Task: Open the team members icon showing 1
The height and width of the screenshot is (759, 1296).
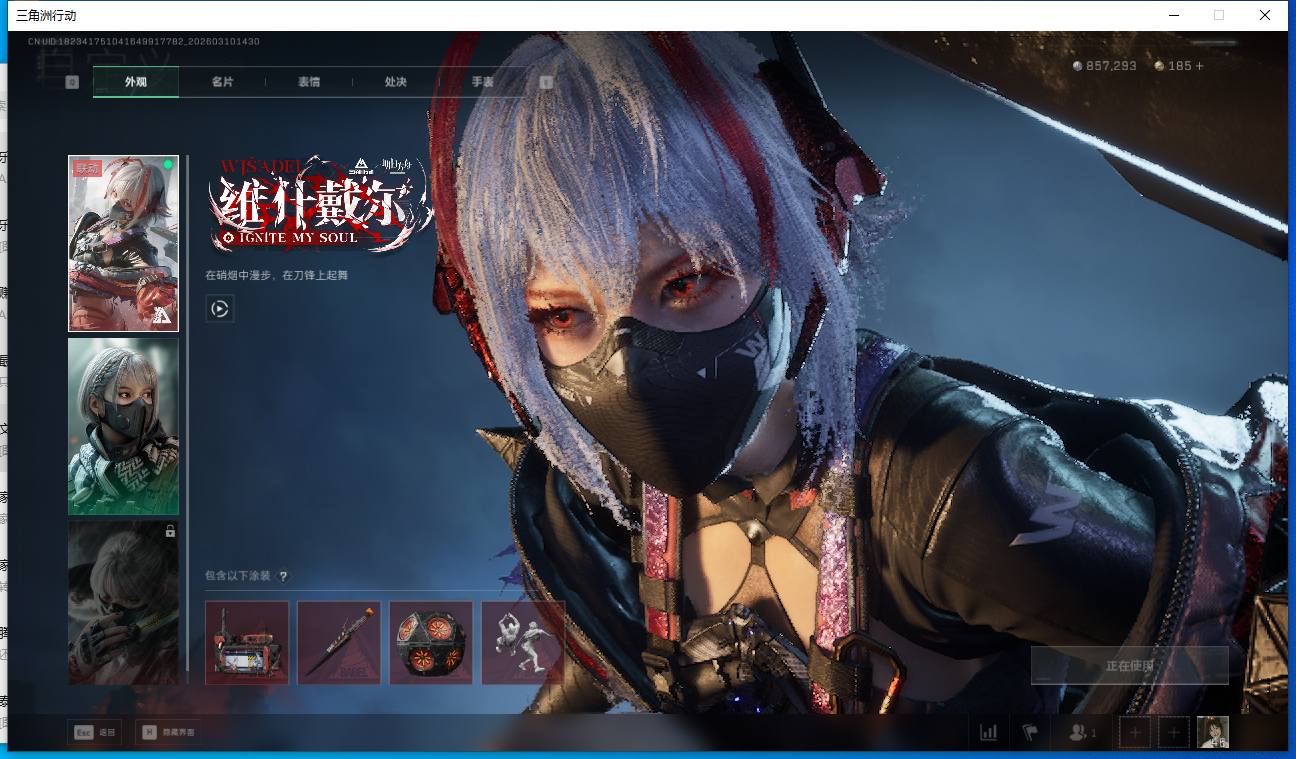Action: 1082,733
